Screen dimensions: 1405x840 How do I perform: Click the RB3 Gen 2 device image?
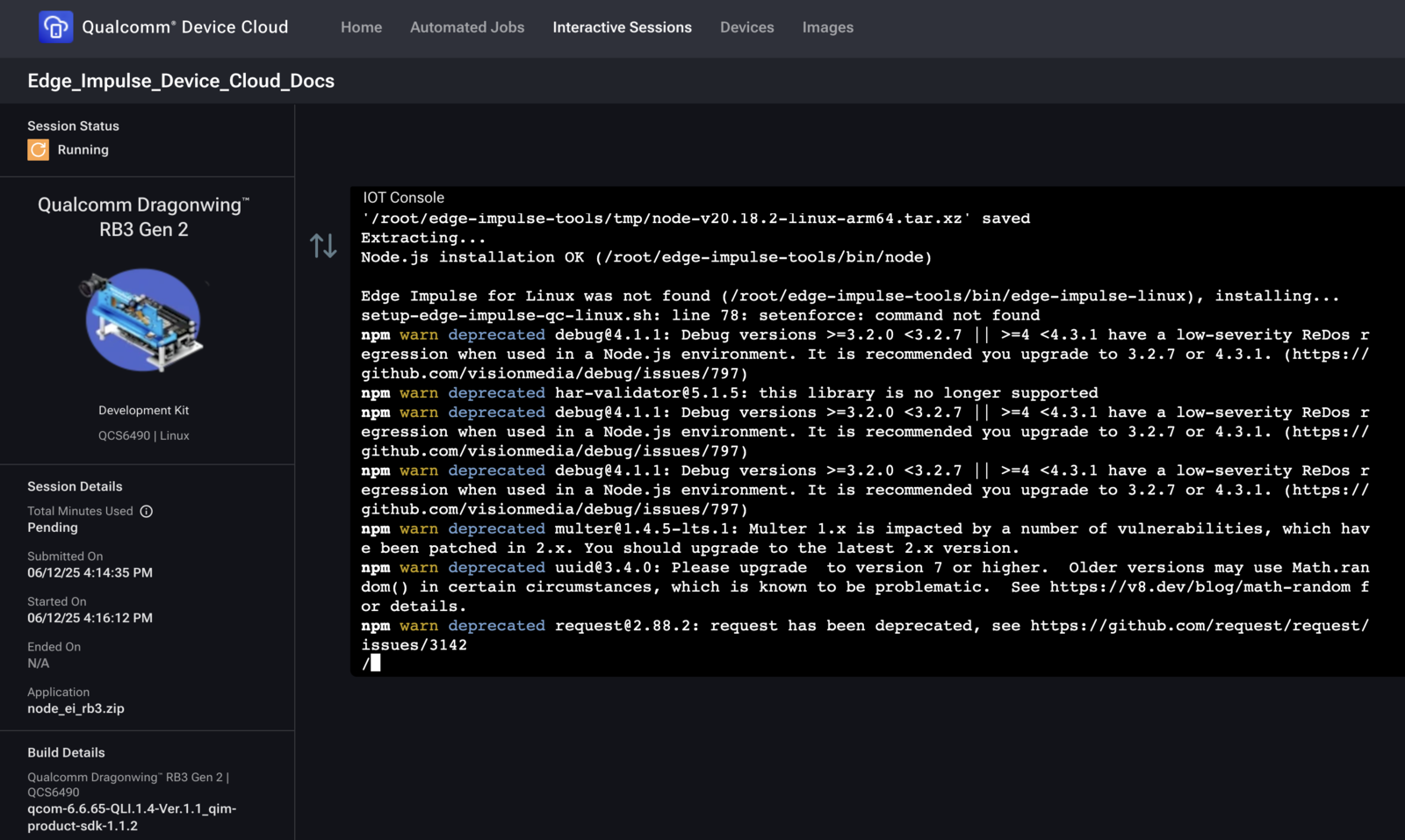click(x=143, y=321)
